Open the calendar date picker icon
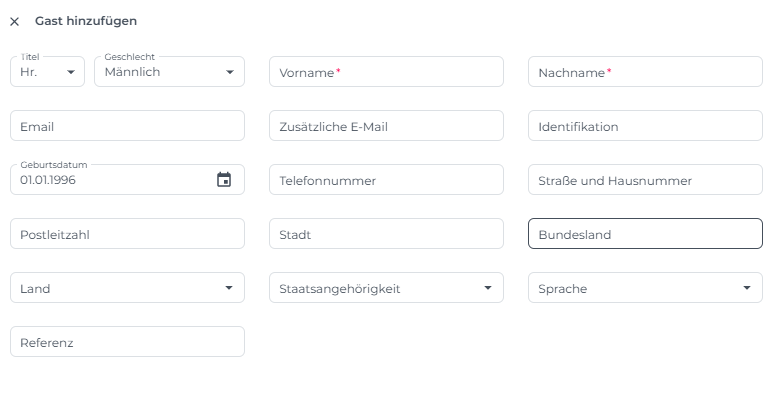769x401 pixels. 224,180
